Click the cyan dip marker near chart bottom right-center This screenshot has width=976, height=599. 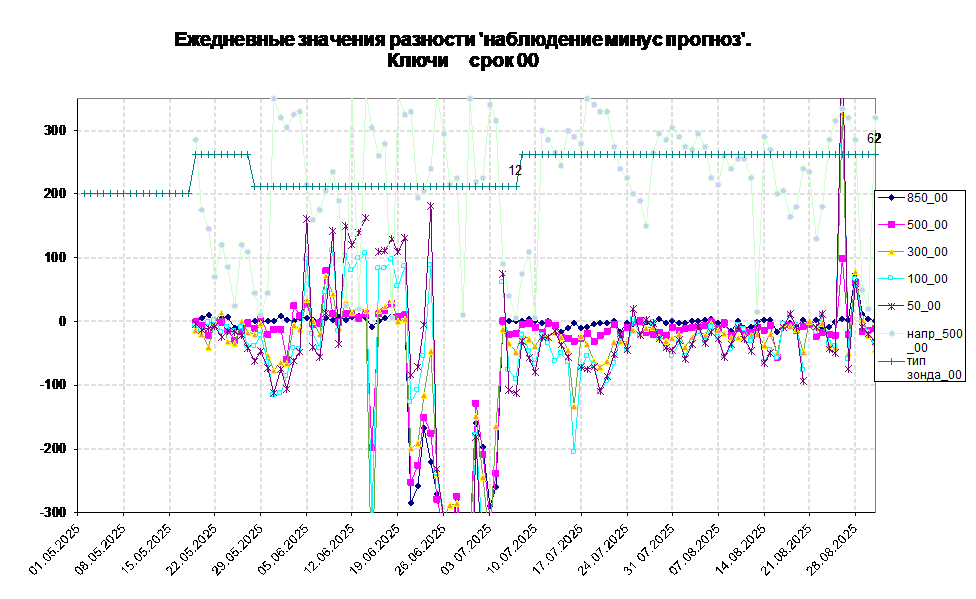click(573, 451)
